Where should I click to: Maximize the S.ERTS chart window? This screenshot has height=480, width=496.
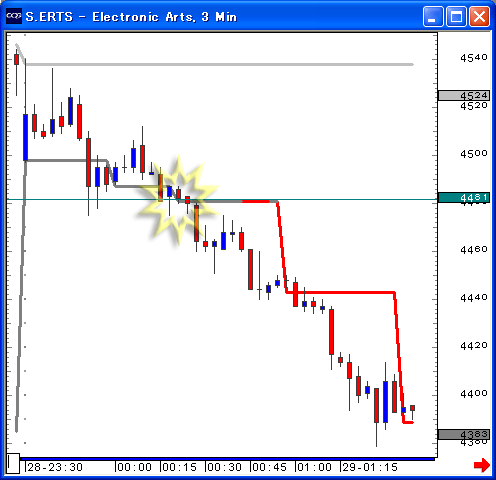click(x=456, y=16)
